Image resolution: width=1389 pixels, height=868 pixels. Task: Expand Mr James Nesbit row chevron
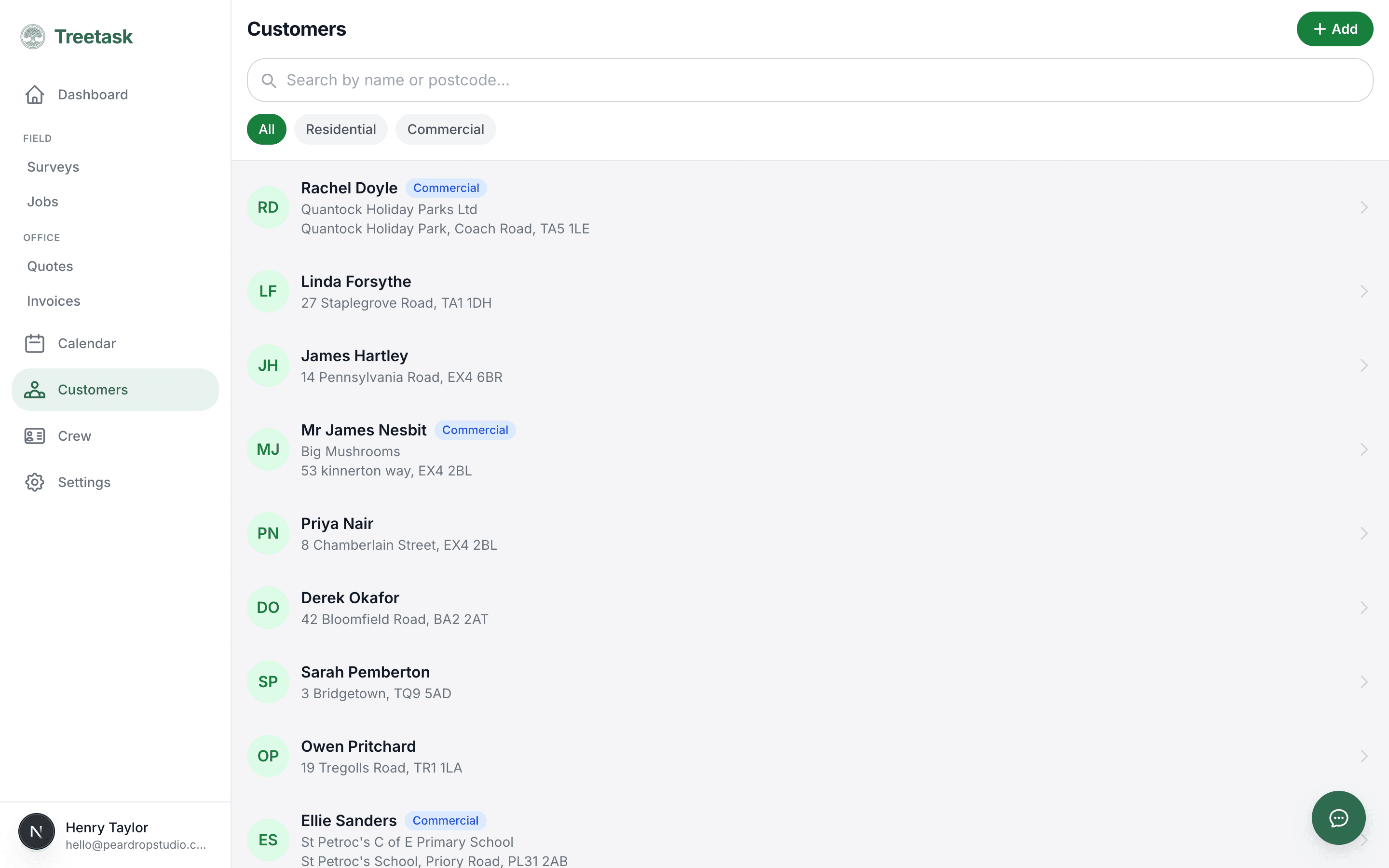click(x=1364, y=449)
